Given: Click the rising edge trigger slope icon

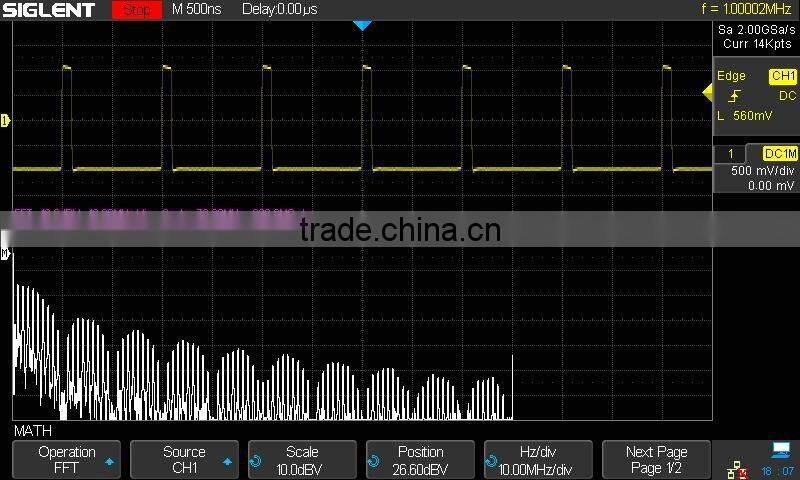Looking at the screenshot, I should [x=735, y=95].
